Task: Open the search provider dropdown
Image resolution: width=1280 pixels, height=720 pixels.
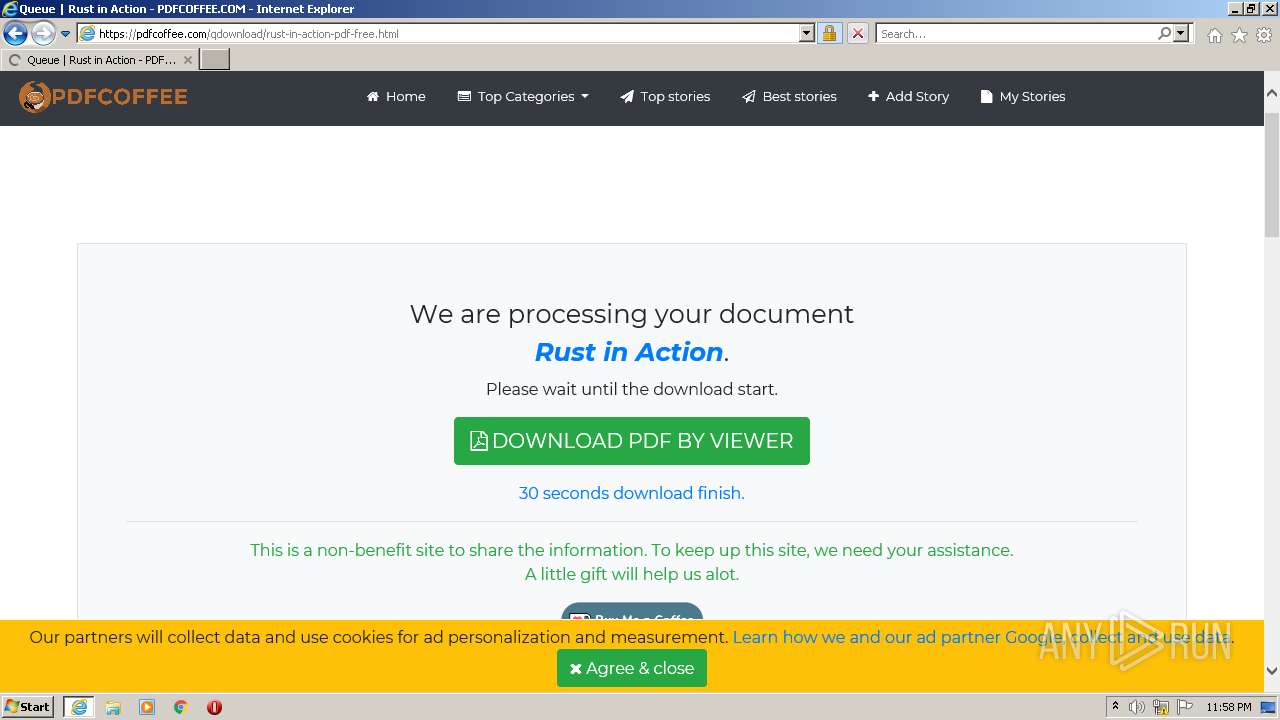Action: click(1181, 33)
